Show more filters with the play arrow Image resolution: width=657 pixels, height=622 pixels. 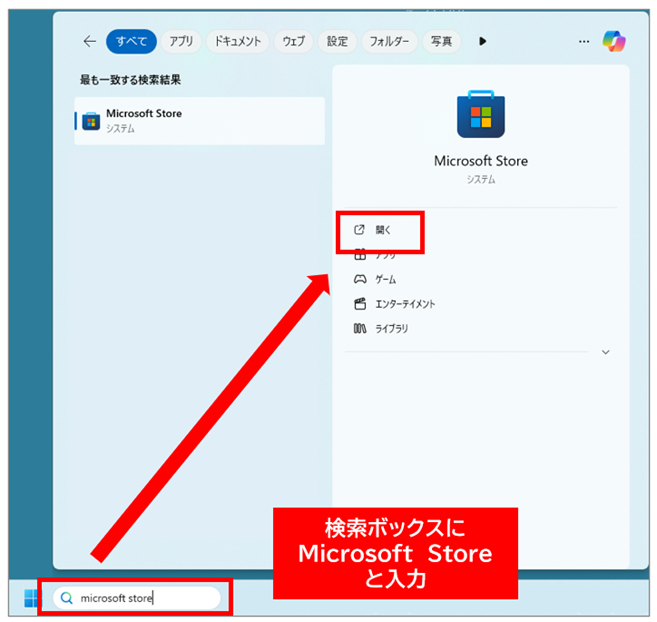click(x=482, y=41)
